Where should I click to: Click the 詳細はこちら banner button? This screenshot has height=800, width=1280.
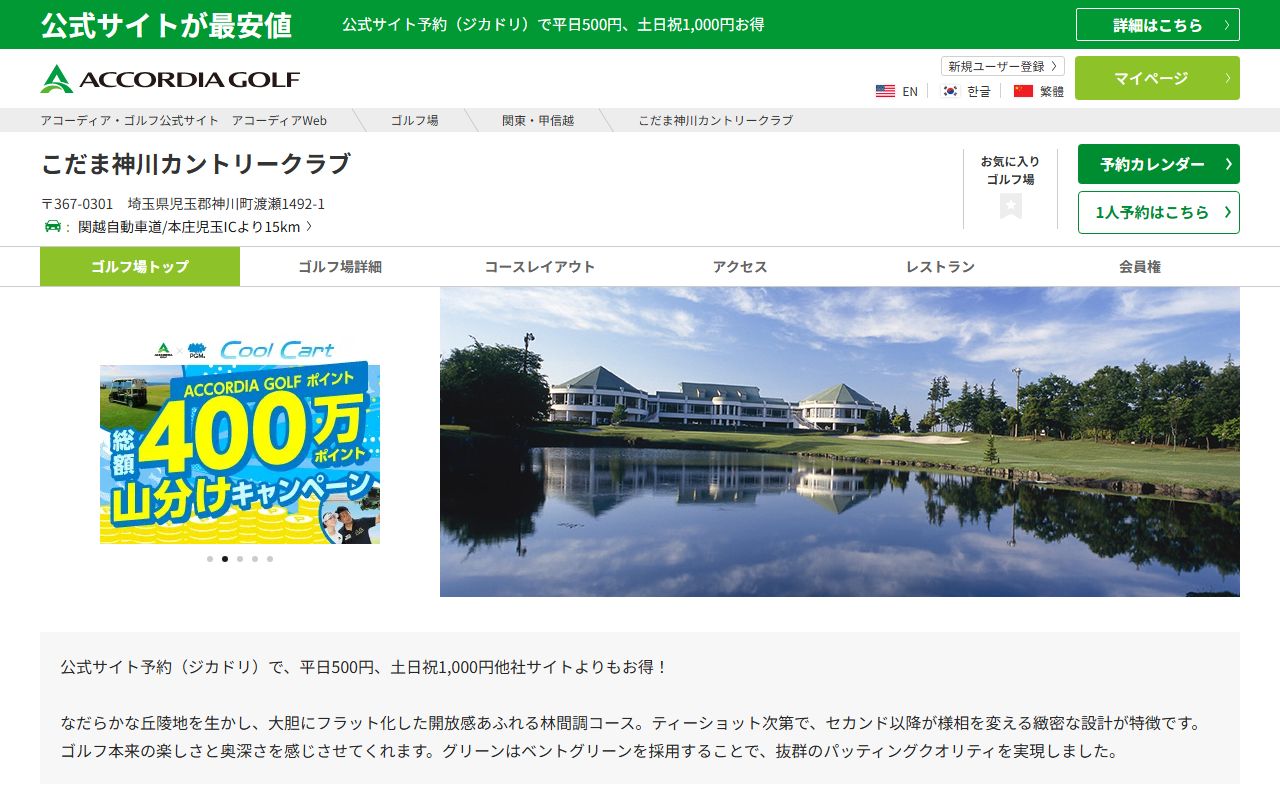[1158, 25]
